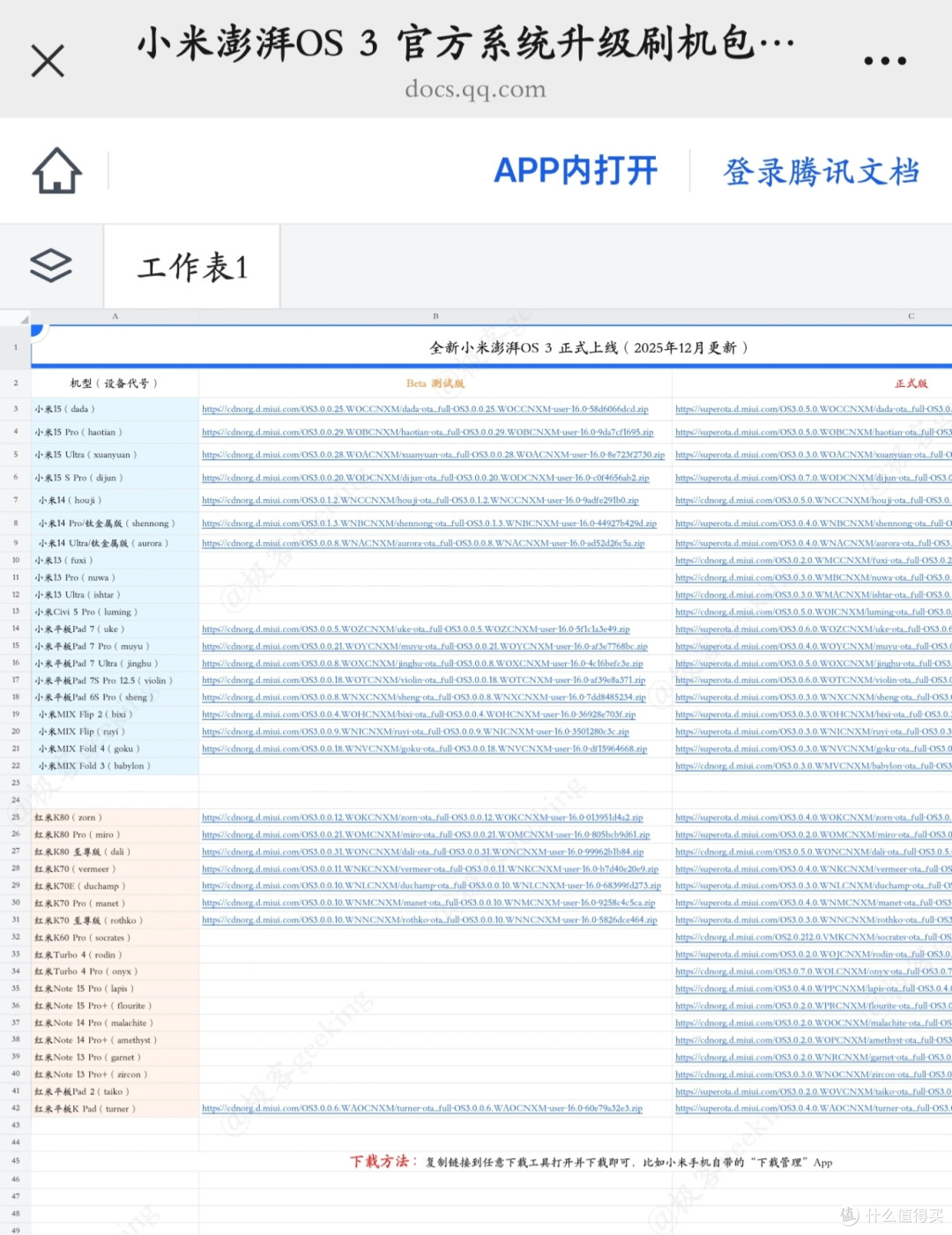Screen dimensions: 952x1235
Task: Open the 小米13 (fuxi) official release link
Action: tap(813, 561)
